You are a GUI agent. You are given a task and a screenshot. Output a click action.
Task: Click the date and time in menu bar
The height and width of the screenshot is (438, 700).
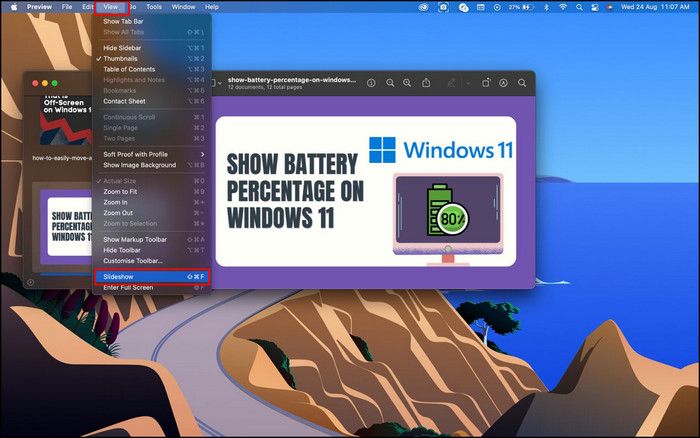655,7
